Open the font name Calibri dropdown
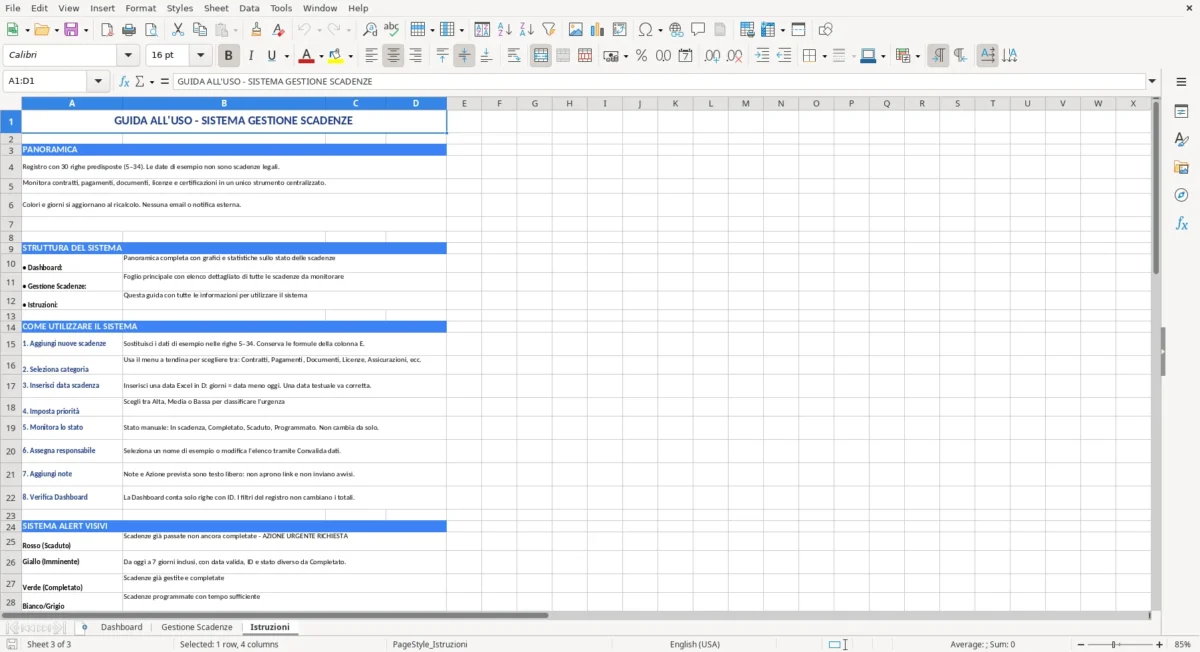1200x652 pixels. click(x=128, y=56)
